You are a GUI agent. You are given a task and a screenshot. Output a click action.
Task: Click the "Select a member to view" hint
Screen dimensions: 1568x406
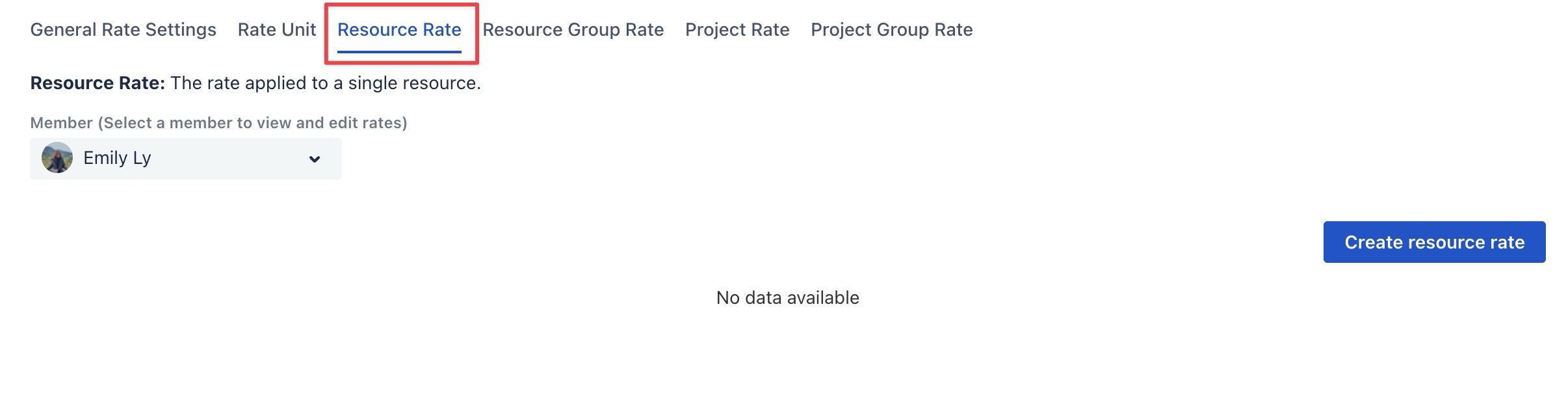pyautogui.click(x=195, y=123)
